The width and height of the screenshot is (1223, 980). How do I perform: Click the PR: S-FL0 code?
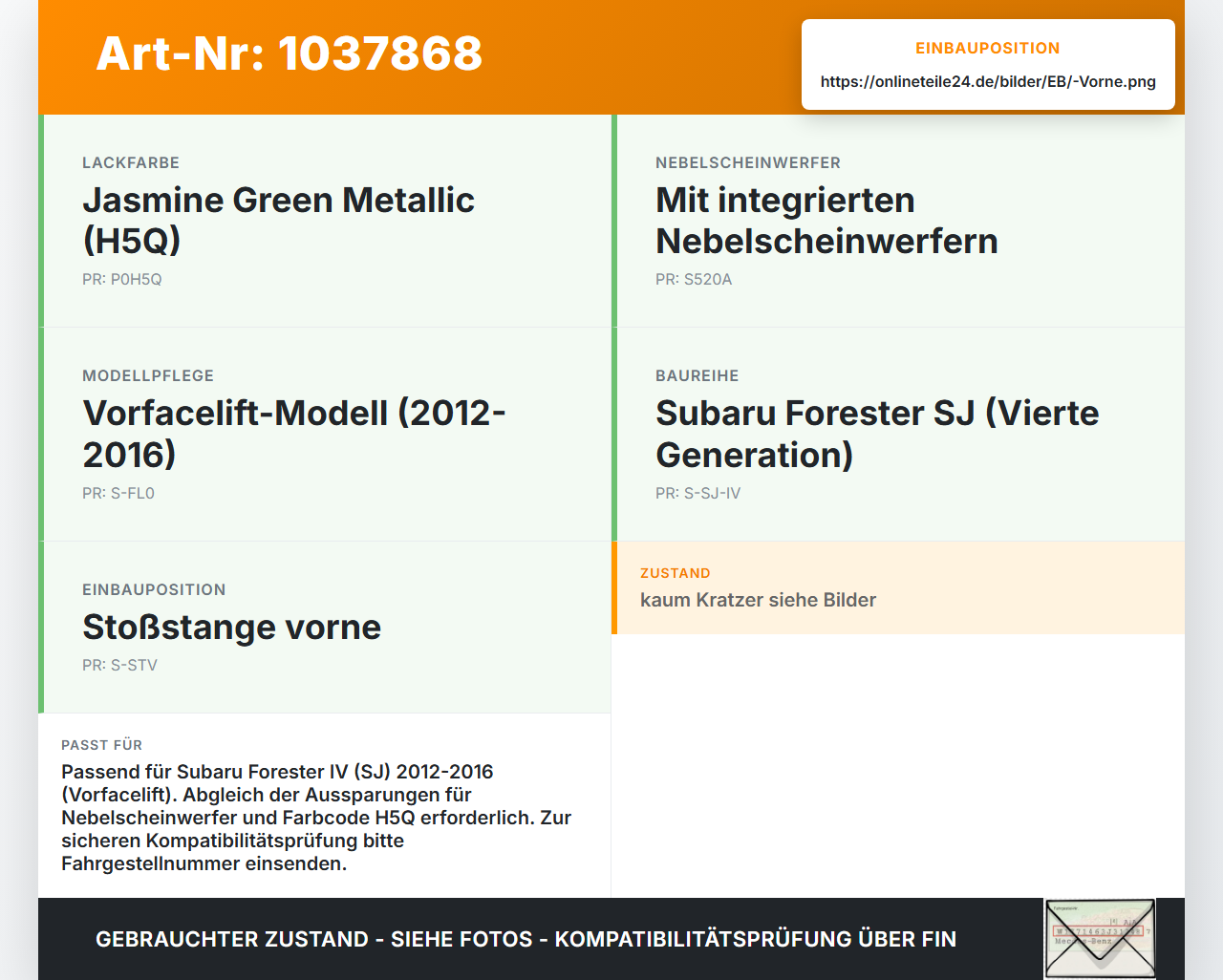click(118, 494)
